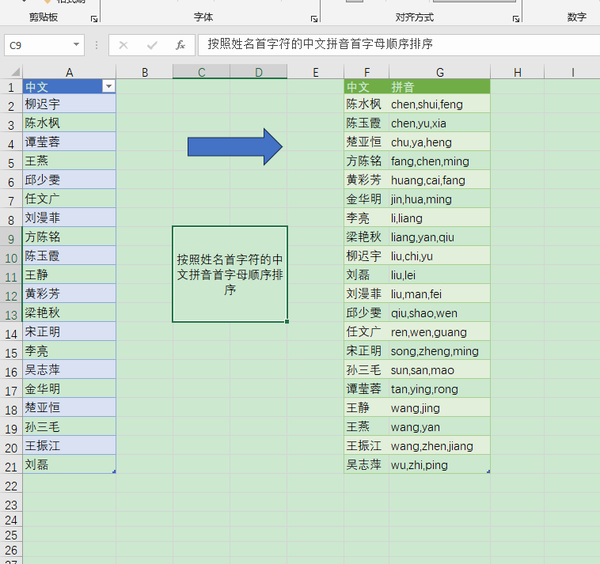Click cell fang,chen,ming
Image resolution: width=600 pixels, height=564 pixels.
[x=440, y=161]
